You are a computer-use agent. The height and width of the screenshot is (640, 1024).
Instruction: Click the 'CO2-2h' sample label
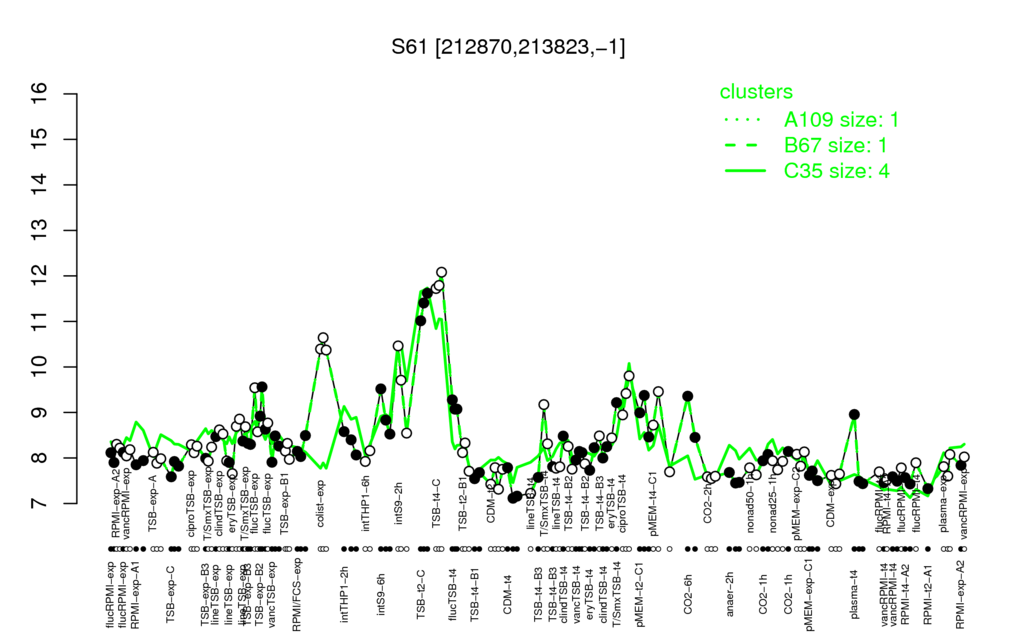coord(707,505)
